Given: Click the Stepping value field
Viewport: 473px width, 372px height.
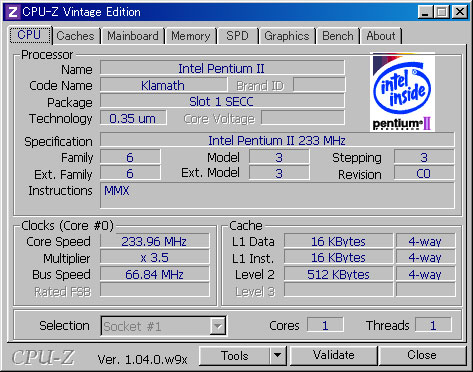Looking at the screenshot, I should pos(424,157).
